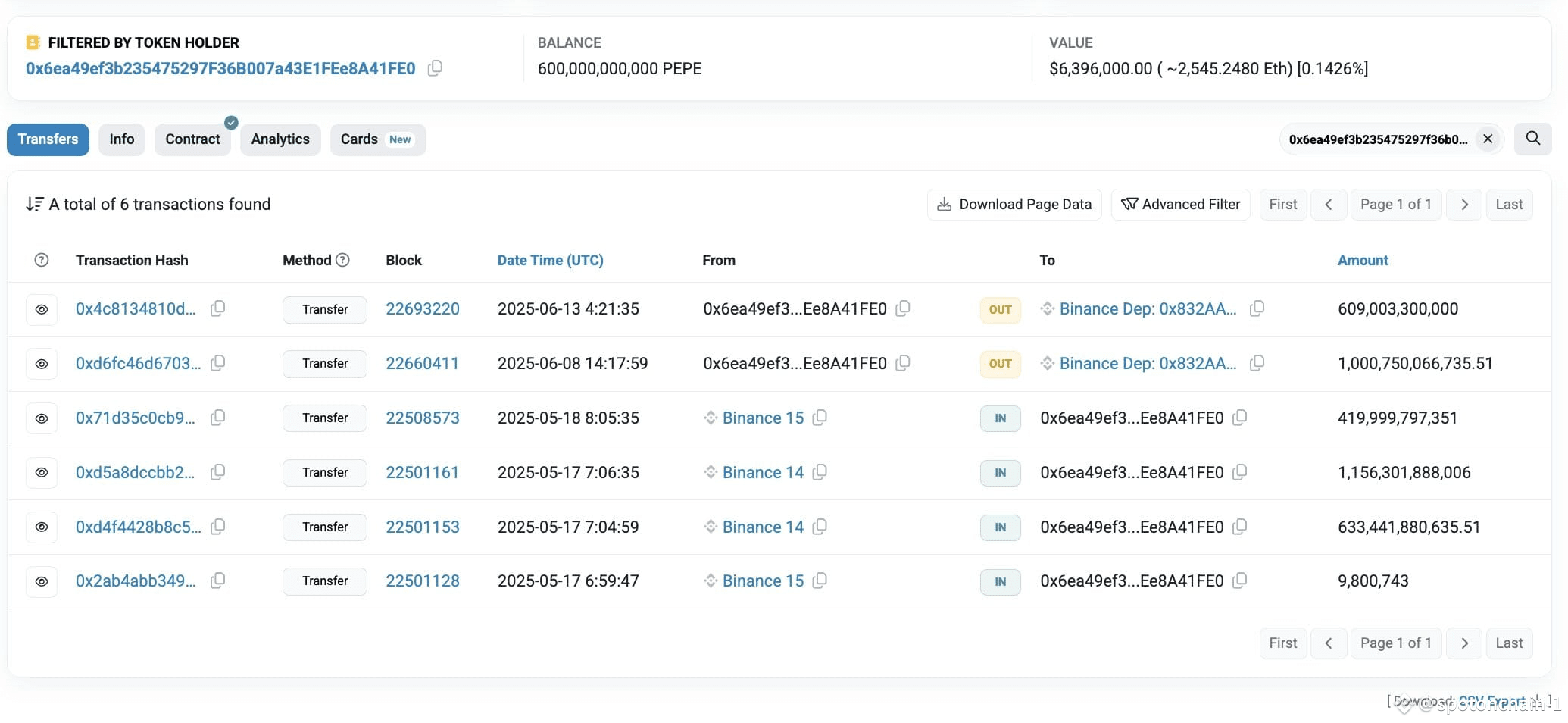Image resolution: width=1568 pixels, height=723 pixels.
Task: Click the Method help question icon
Action: coord(342,260)
